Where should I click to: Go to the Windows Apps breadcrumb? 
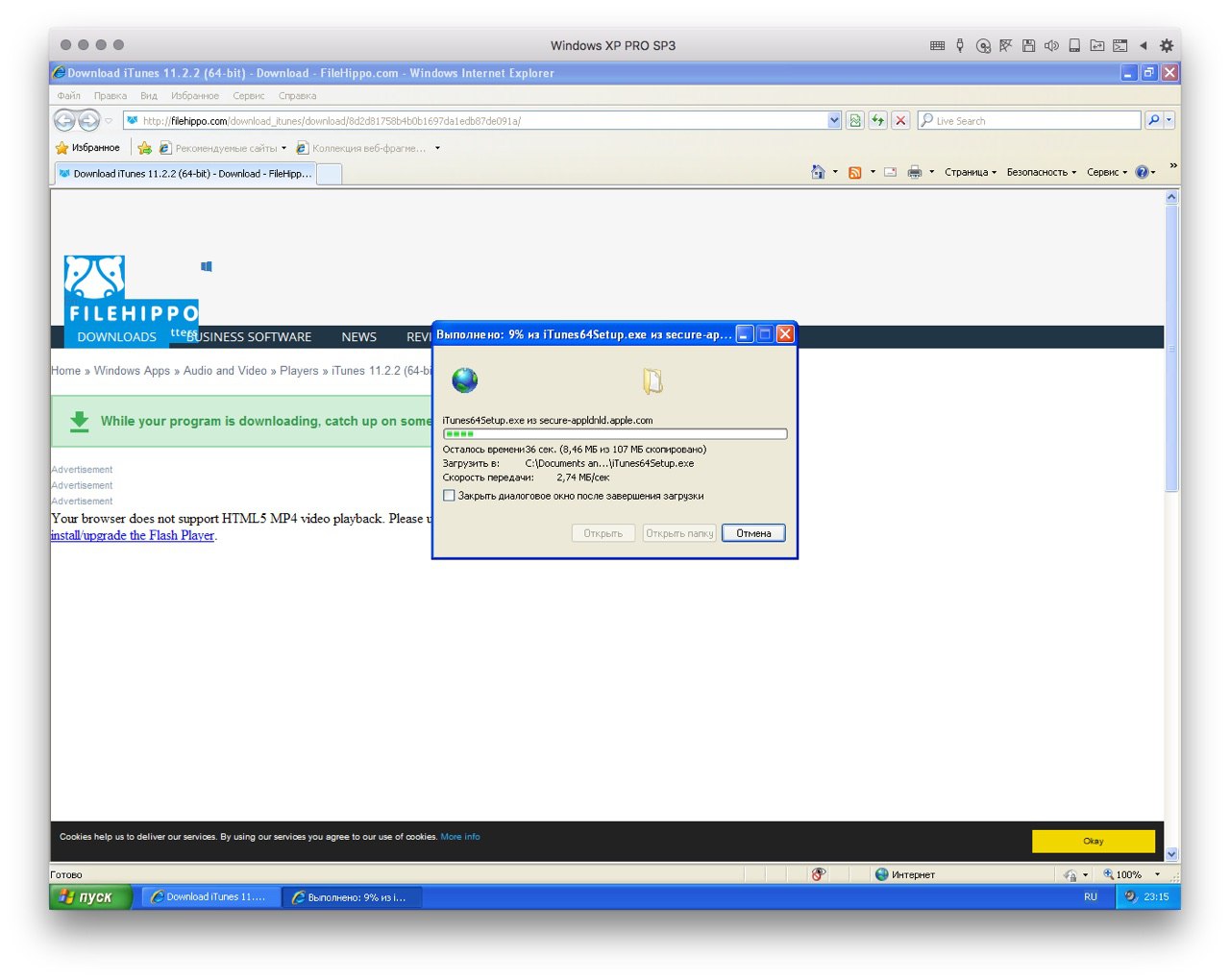(x=132, y=371)
